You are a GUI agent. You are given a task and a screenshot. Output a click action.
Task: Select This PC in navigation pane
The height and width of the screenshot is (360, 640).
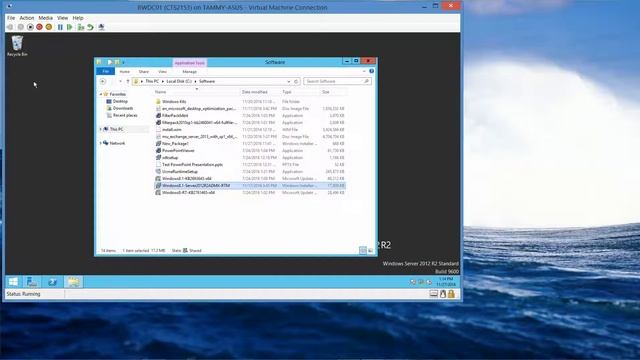116,129
